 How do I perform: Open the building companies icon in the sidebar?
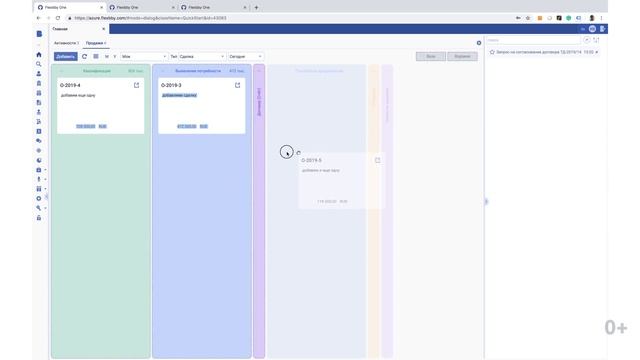coord(39,83)
